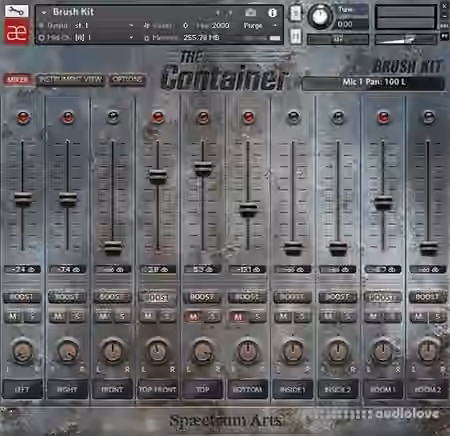Mute the LEFT channel with M button
The height and width of the screenshot is (436, 450).
point(13,316)
